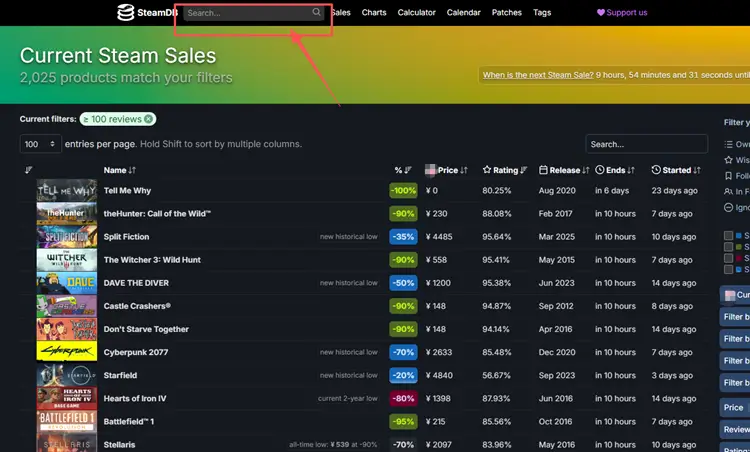
Task: Open the Battlefield 1 link
Action: tap(129, 421)
